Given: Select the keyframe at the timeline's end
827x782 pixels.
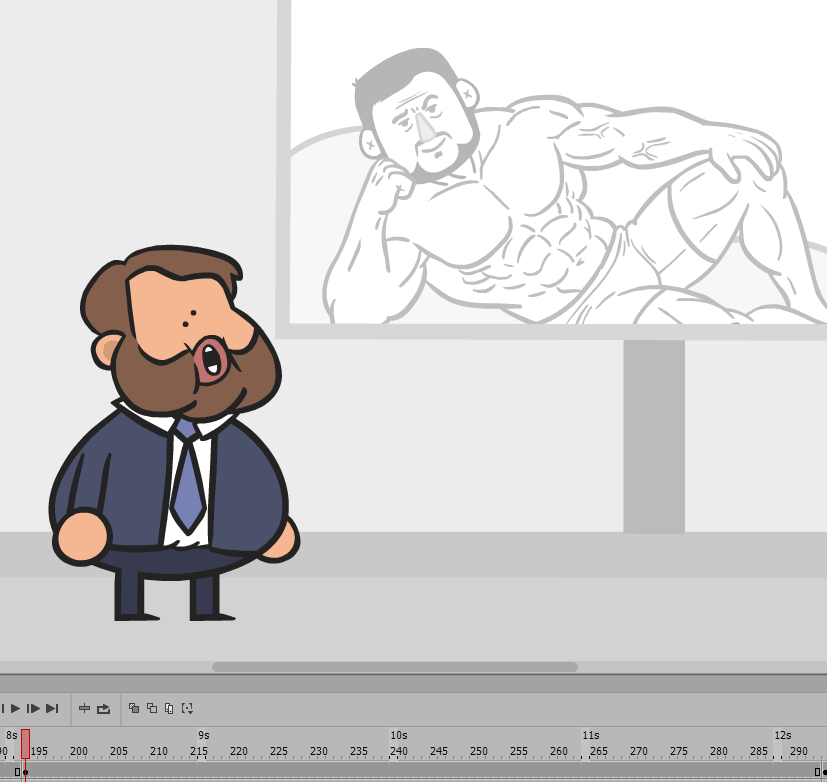Looking at the screenshot, I should tap(825, 773).
